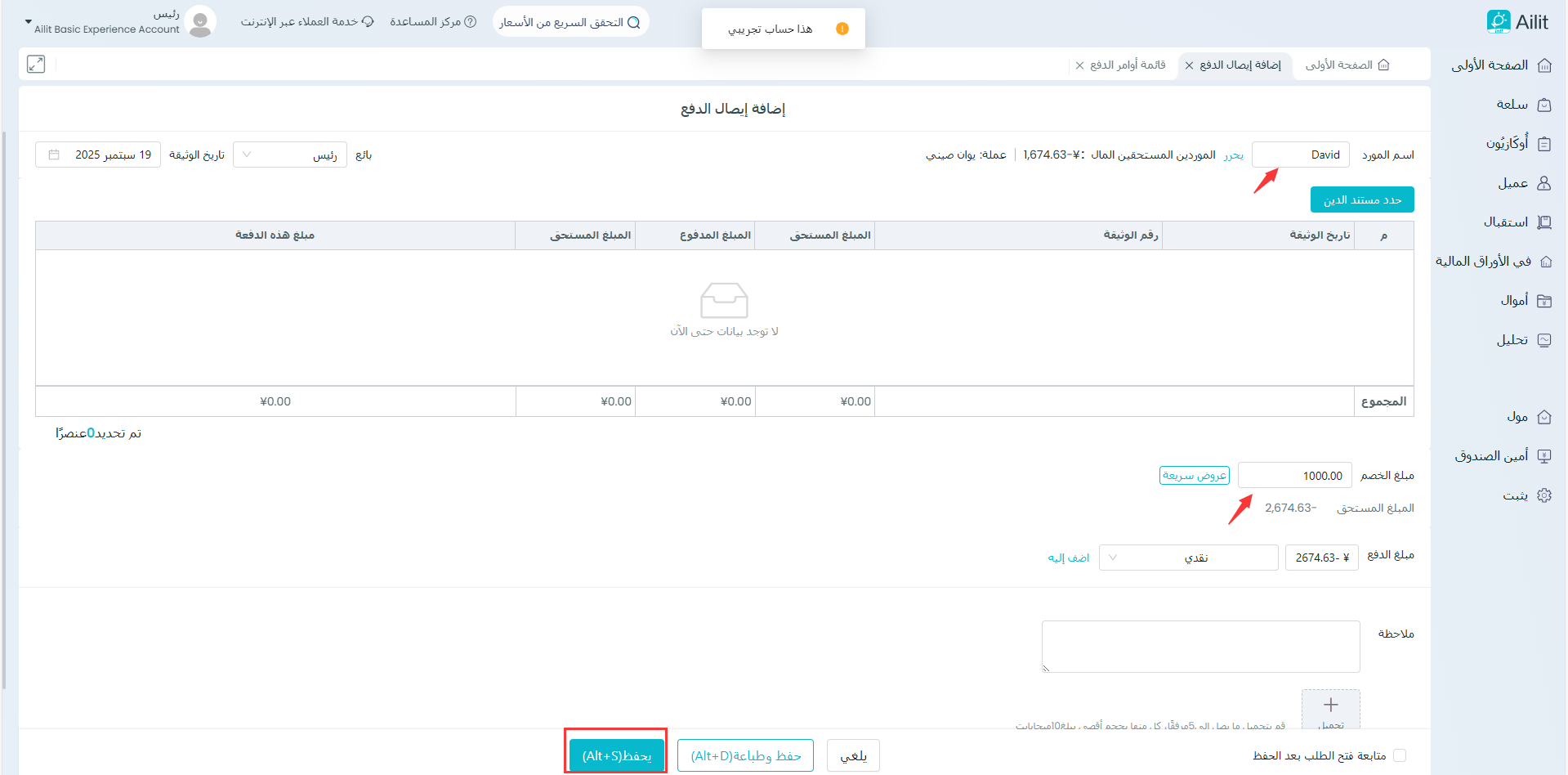
Task: Click the Save (Alt+S) button
Action: [x=616, y=755]
